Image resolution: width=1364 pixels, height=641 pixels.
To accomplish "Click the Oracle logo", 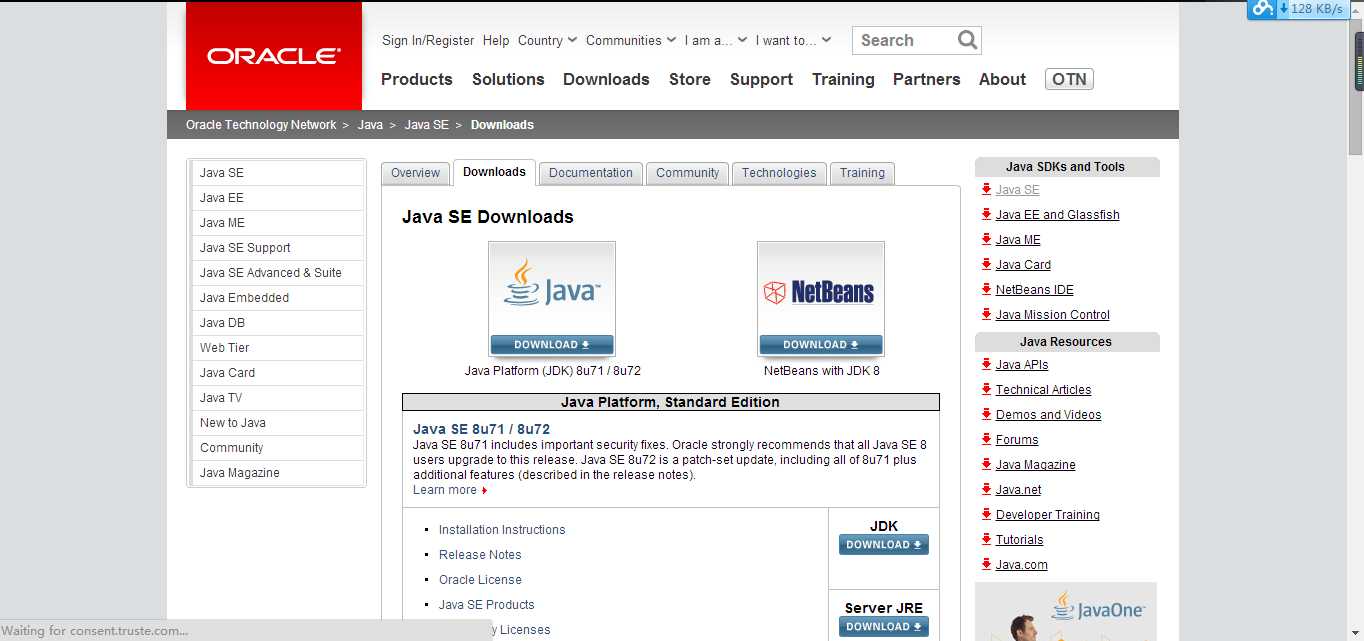I will pyautogui.click(x=273, y=56).
